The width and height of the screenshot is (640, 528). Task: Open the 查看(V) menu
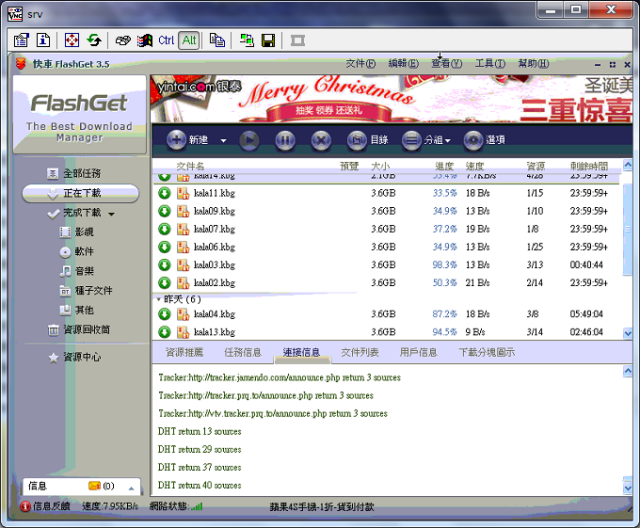pos(447,64)
